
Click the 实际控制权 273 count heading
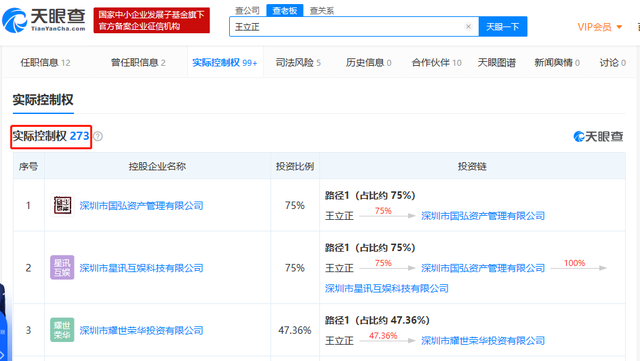(51, 136)
